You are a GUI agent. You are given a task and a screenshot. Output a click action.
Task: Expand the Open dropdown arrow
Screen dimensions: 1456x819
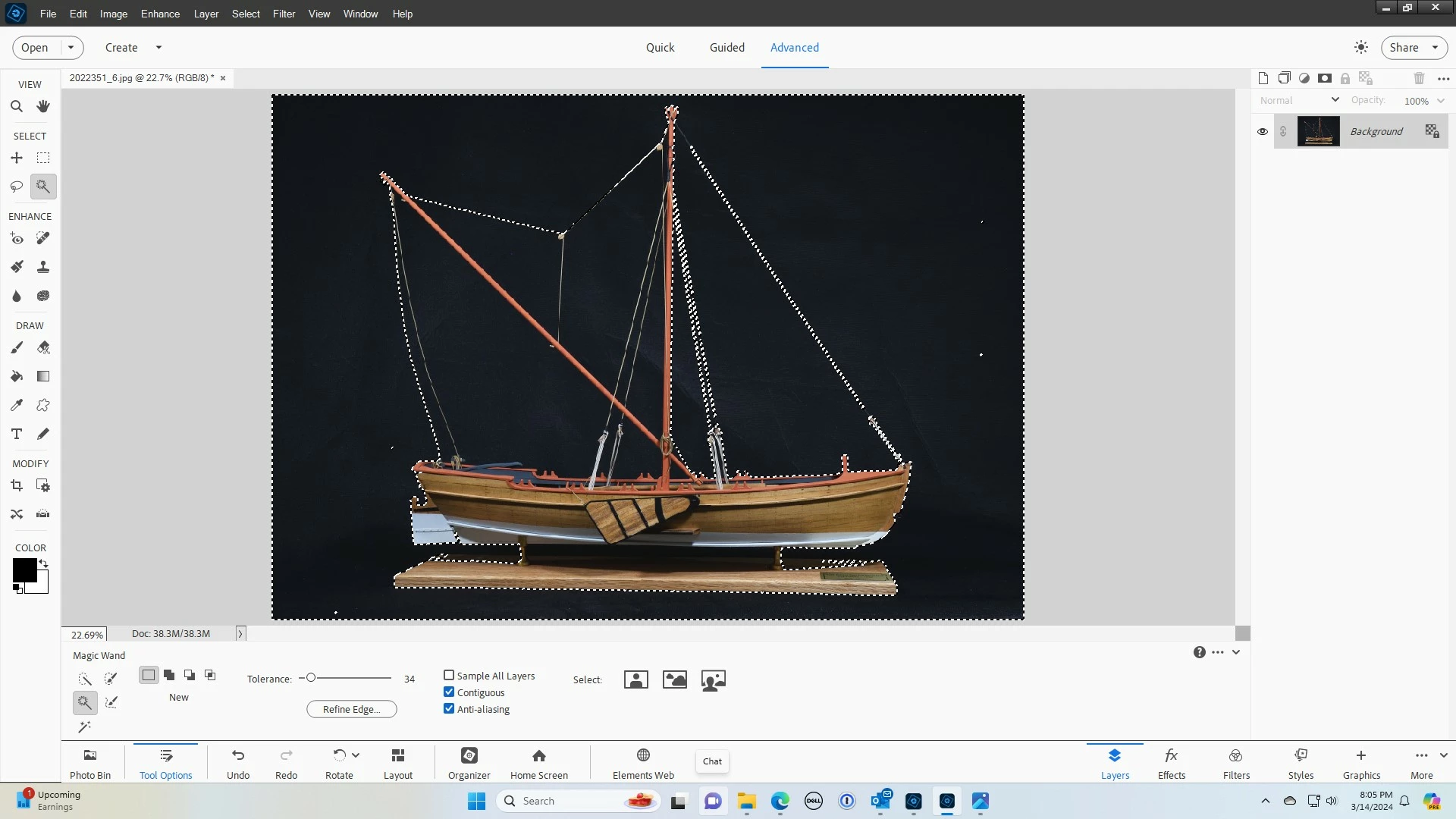tap(71, 47)
